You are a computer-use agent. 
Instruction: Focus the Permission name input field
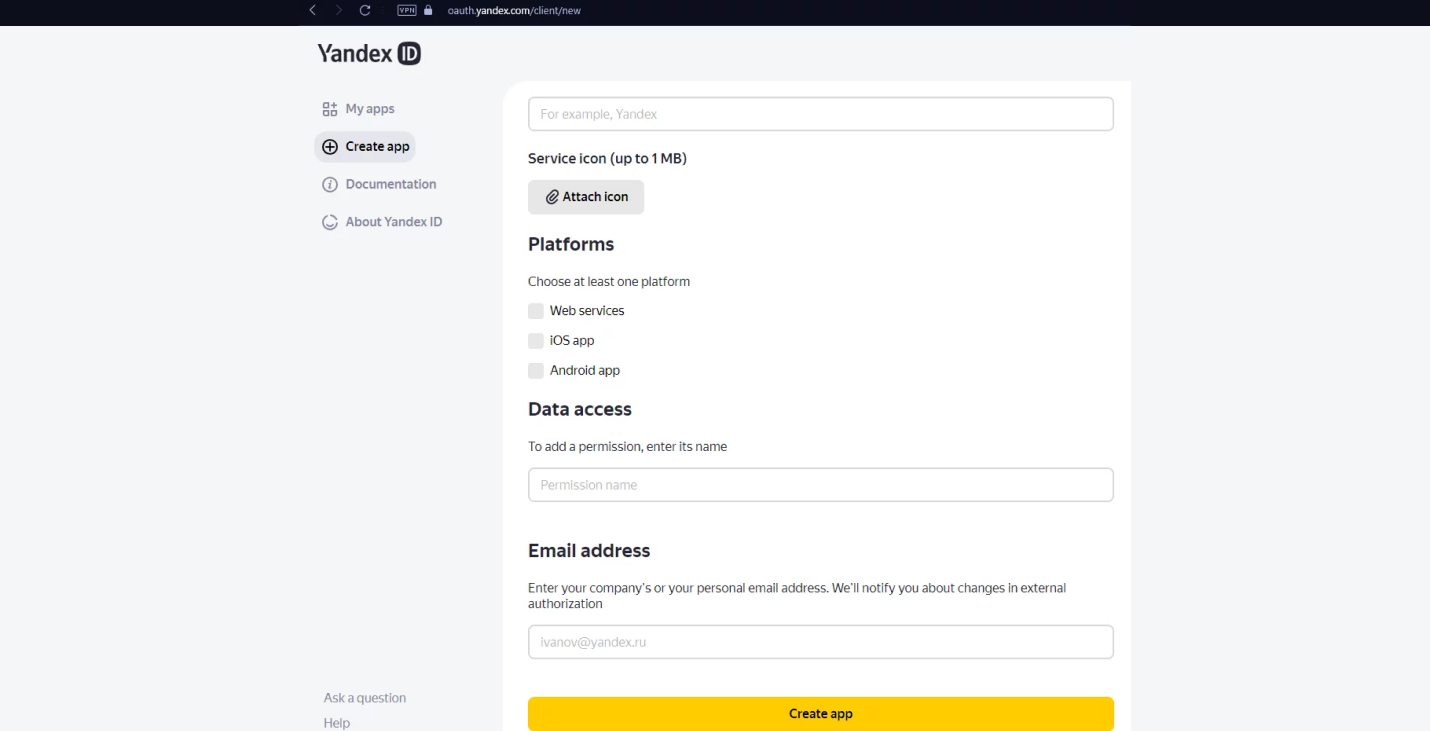pyautogui.click(x=820, y=485)
